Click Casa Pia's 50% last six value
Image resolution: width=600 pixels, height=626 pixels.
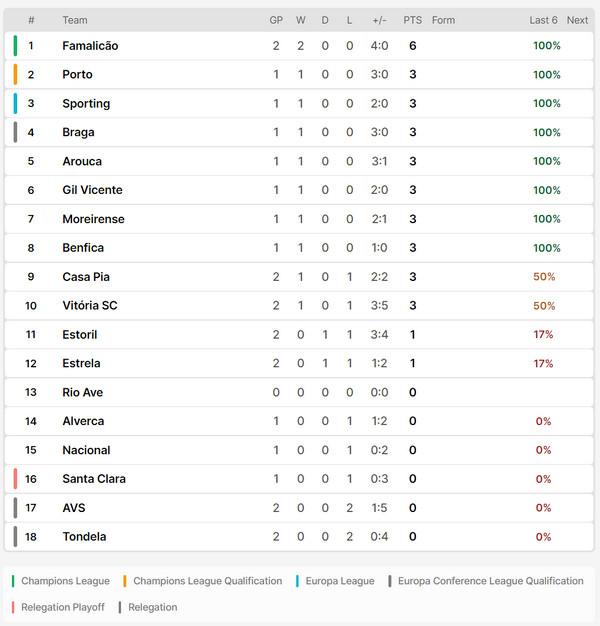(x=544, y=277)
